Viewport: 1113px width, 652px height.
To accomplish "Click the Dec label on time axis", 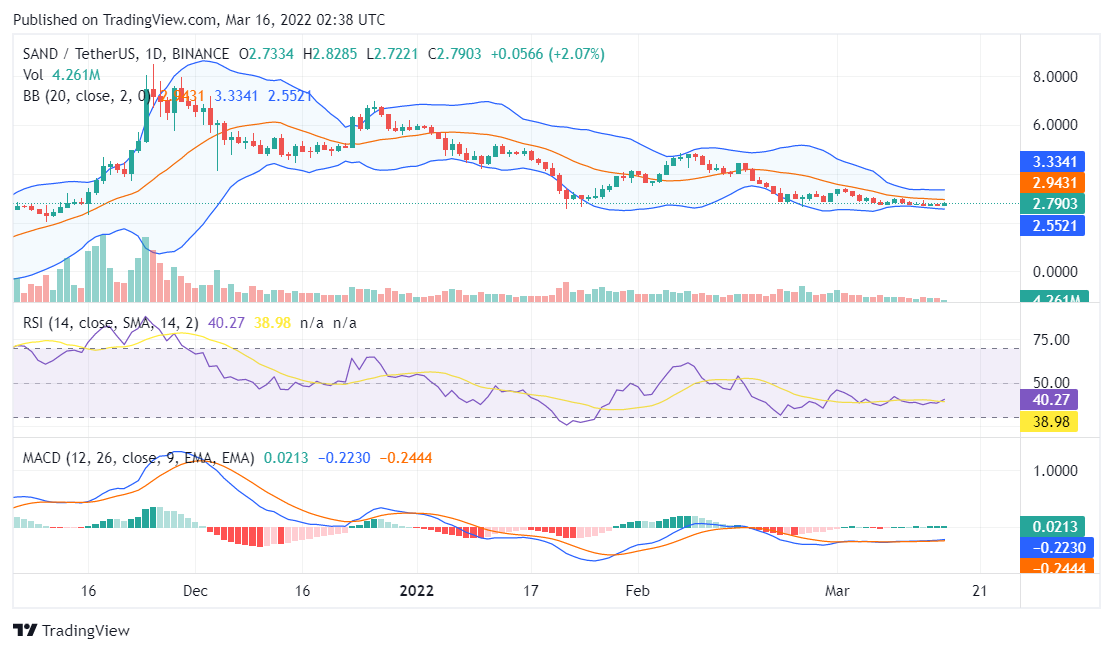I will coord(195,590).
